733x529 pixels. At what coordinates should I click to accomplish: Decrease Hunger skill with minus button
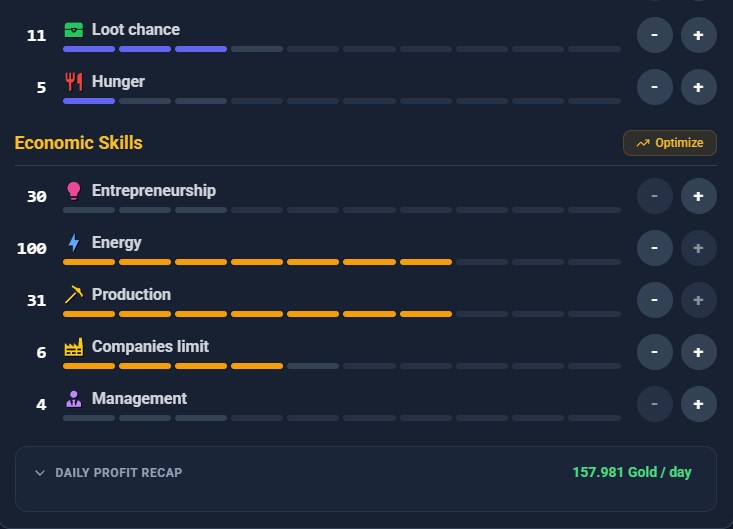pyautogui.click(x=654, y=87)
